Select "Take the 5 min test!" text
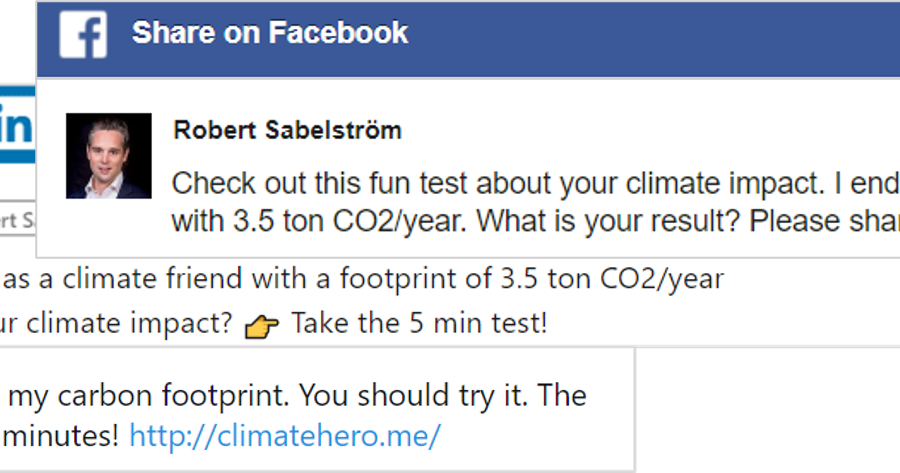 coord(419,324)
